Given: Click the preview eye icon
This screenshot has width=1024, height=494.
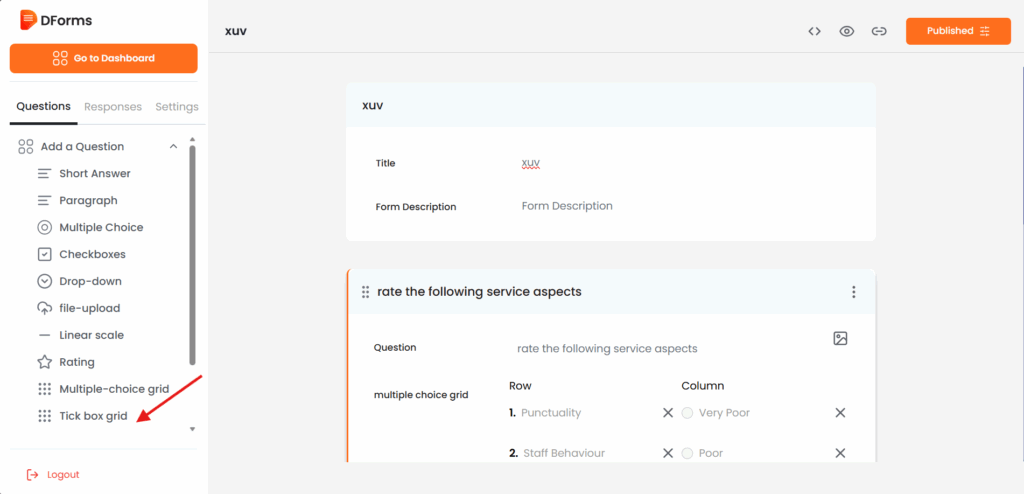Looking at the screenshot, I should click(x=847, y=31).
